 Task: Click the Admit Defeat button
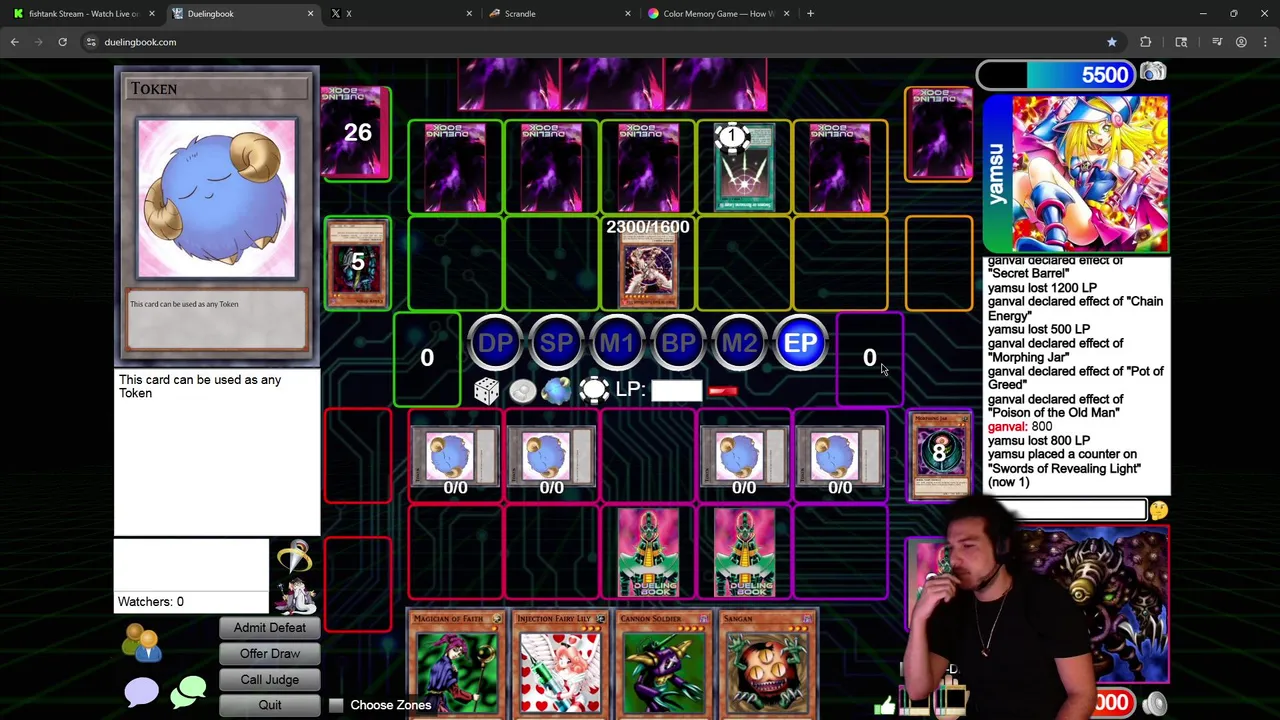pyautogui.click(x=270, y=627)
